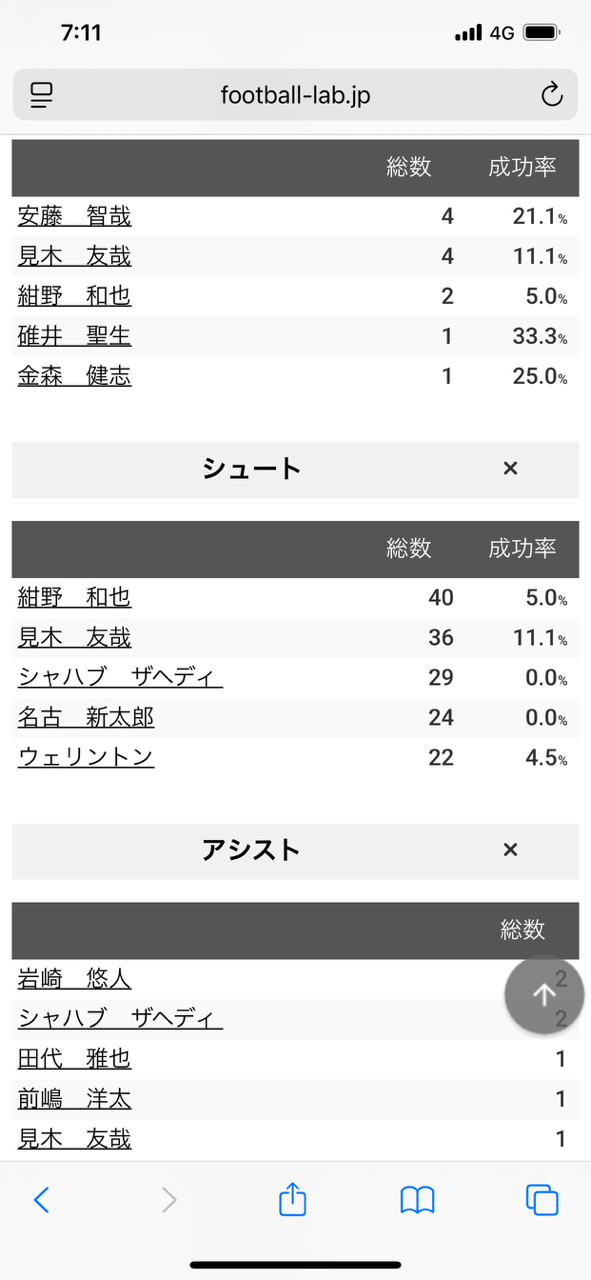Open the reader/page format icon in address bar
The width and height of the screenshot is (591, 1280).
pos(41,95)
